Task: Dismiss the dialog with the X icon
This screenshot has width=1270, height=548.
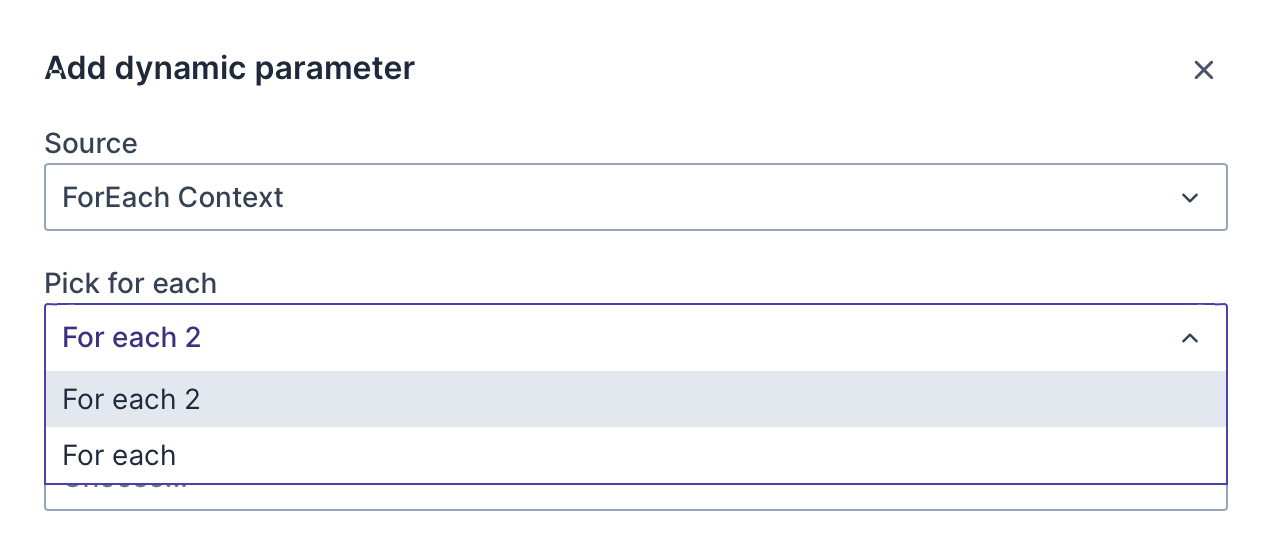Action: (1203, 70)
